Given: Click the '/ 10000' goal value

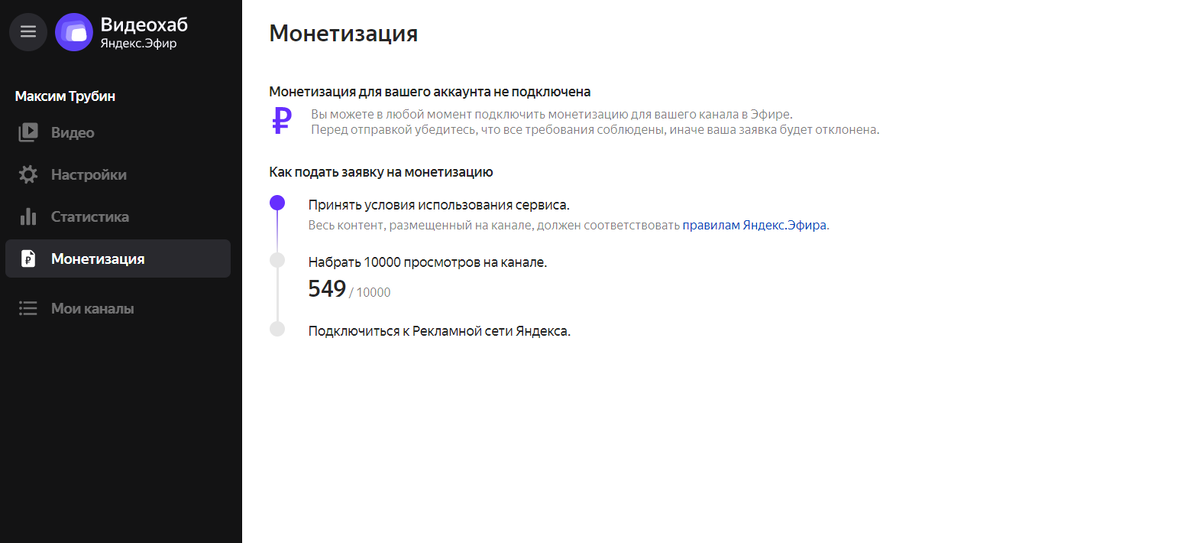Looking at the screenshot, I should coord(370,292).
